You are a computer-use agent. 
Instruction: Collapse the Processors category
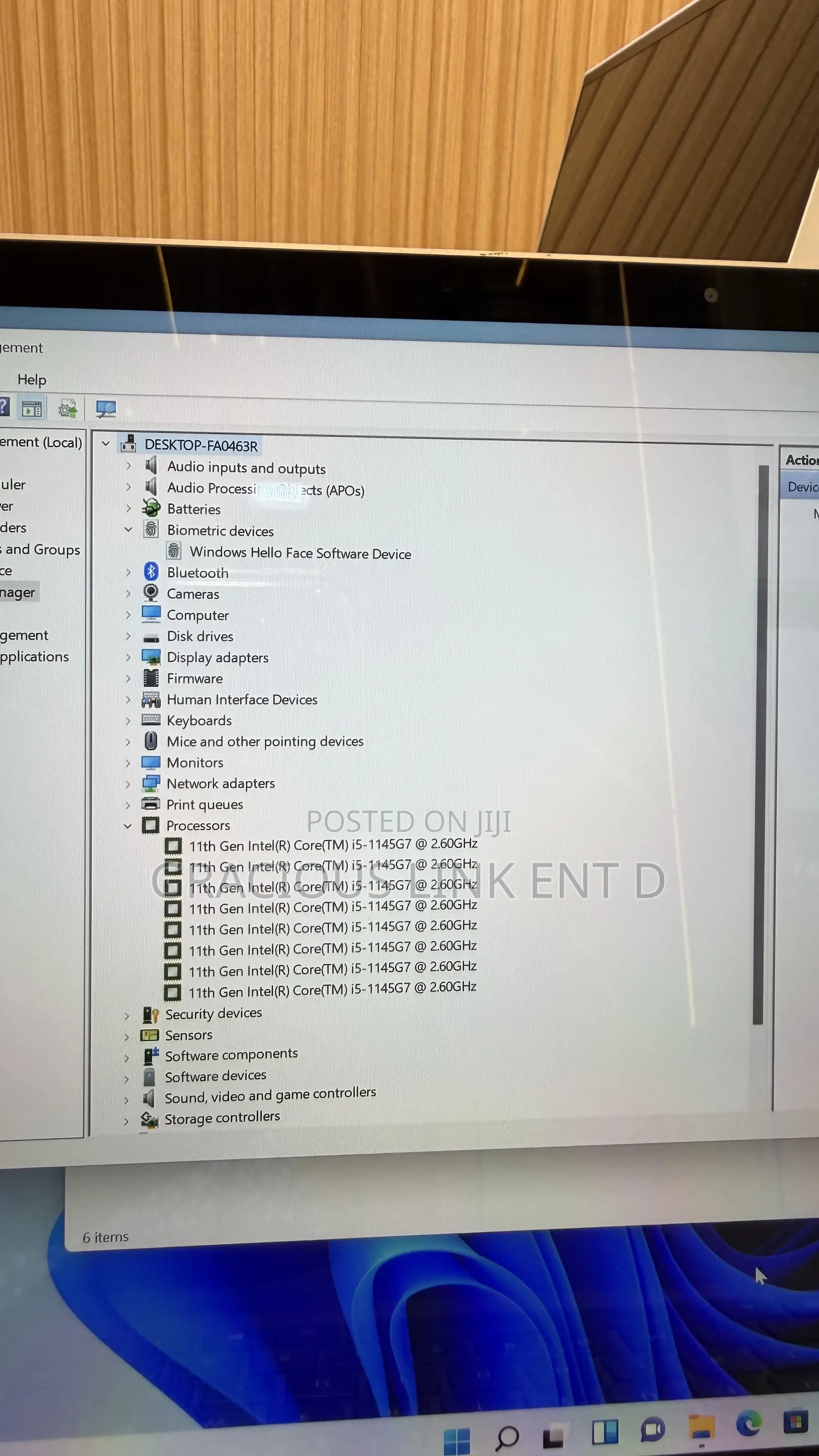click(128, 826)
